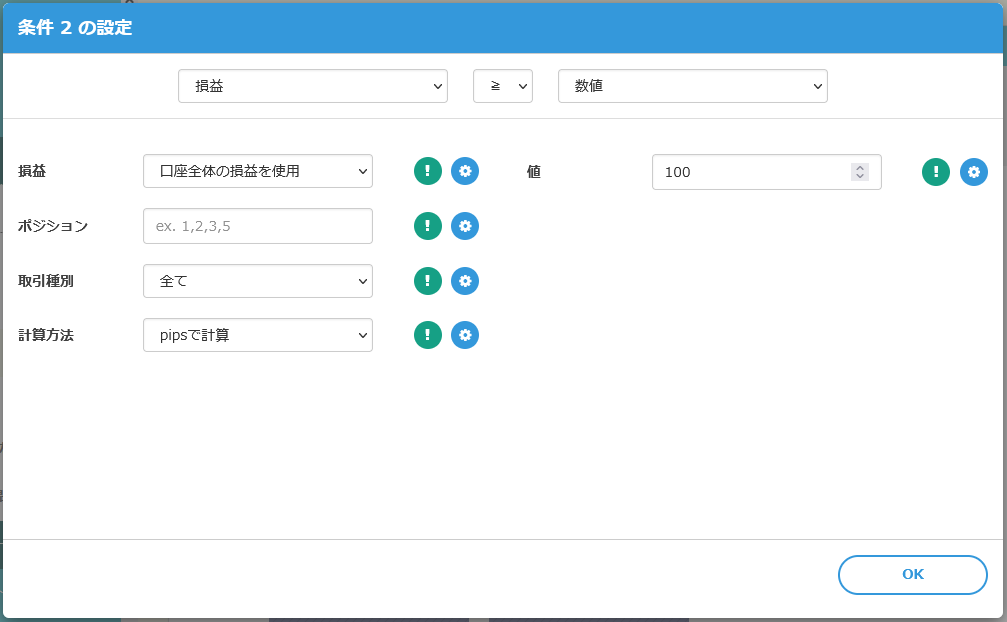The width and height of the screenshot is (1007, 622).
Task: Expand the 取引種別 dropdown showing 全て
Action: tap(257, 281)
